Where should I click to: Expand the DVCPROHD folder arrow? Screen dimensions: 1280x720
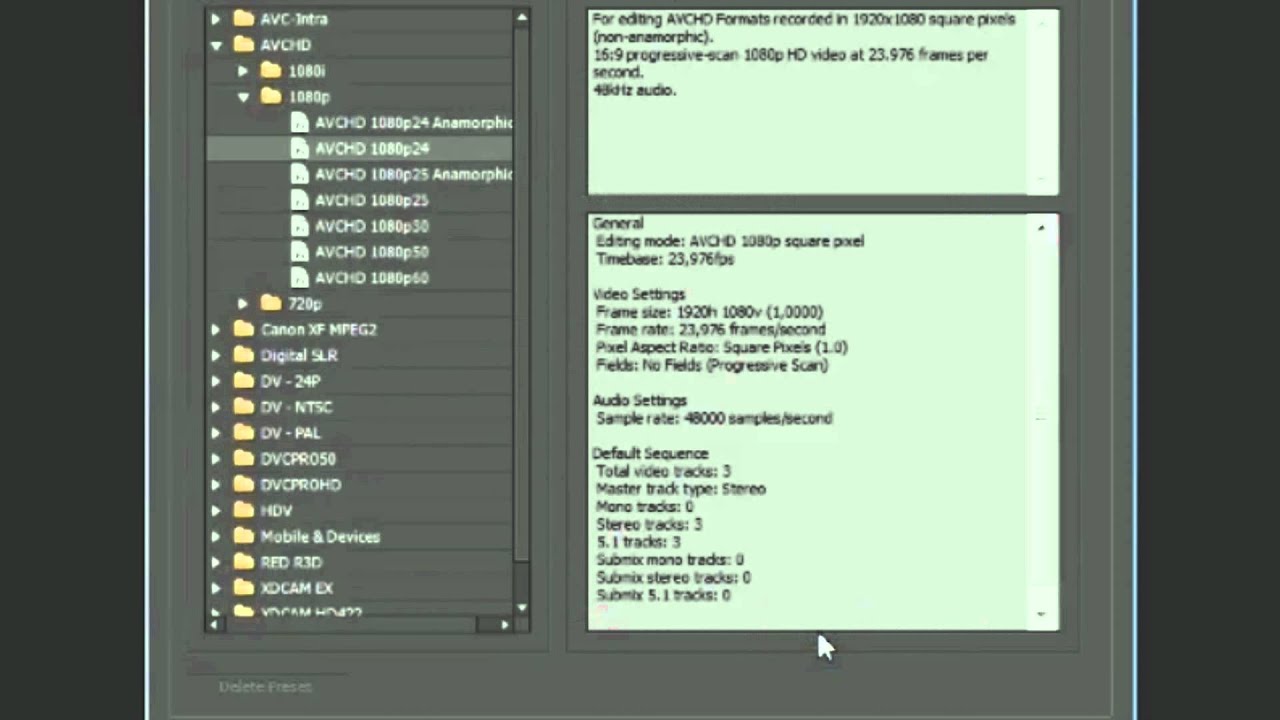[x=216, y=485]
